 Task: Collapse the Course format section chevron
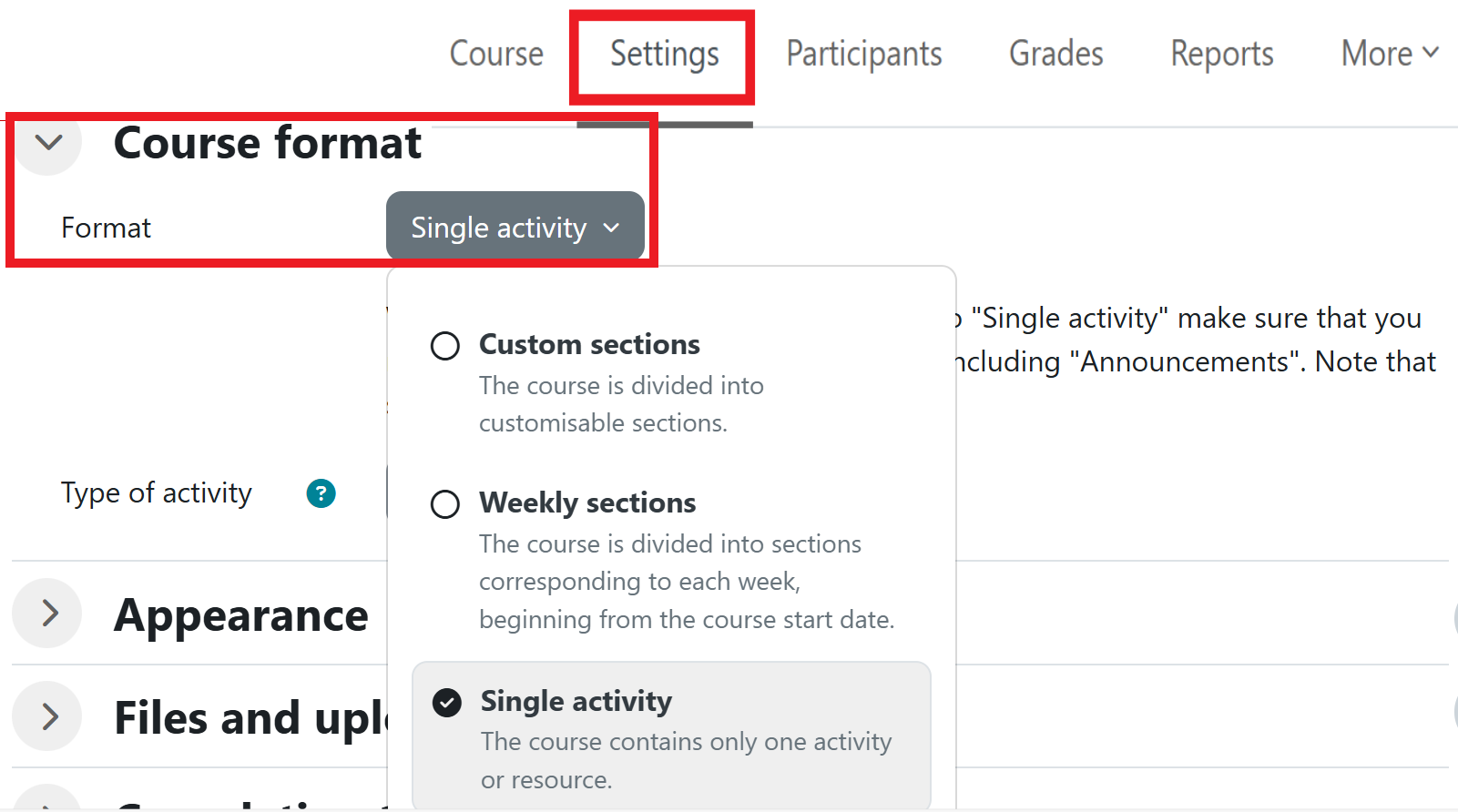coord(48,143)
